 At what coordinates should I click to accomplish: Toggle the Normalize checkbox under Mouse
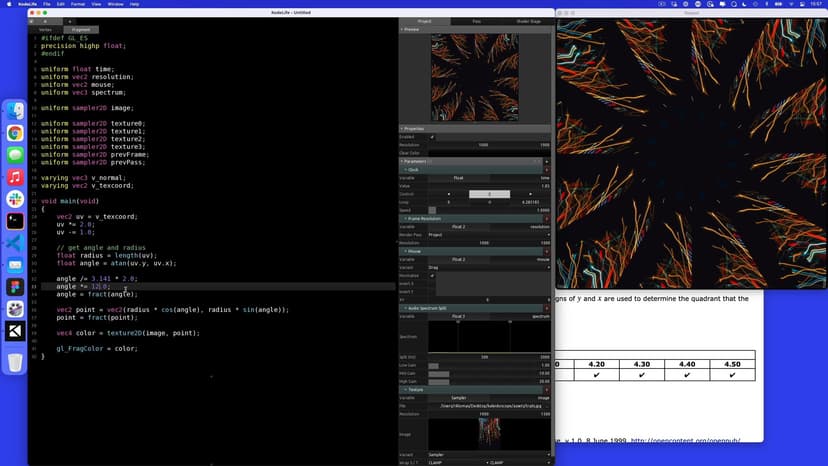(432, 275)
